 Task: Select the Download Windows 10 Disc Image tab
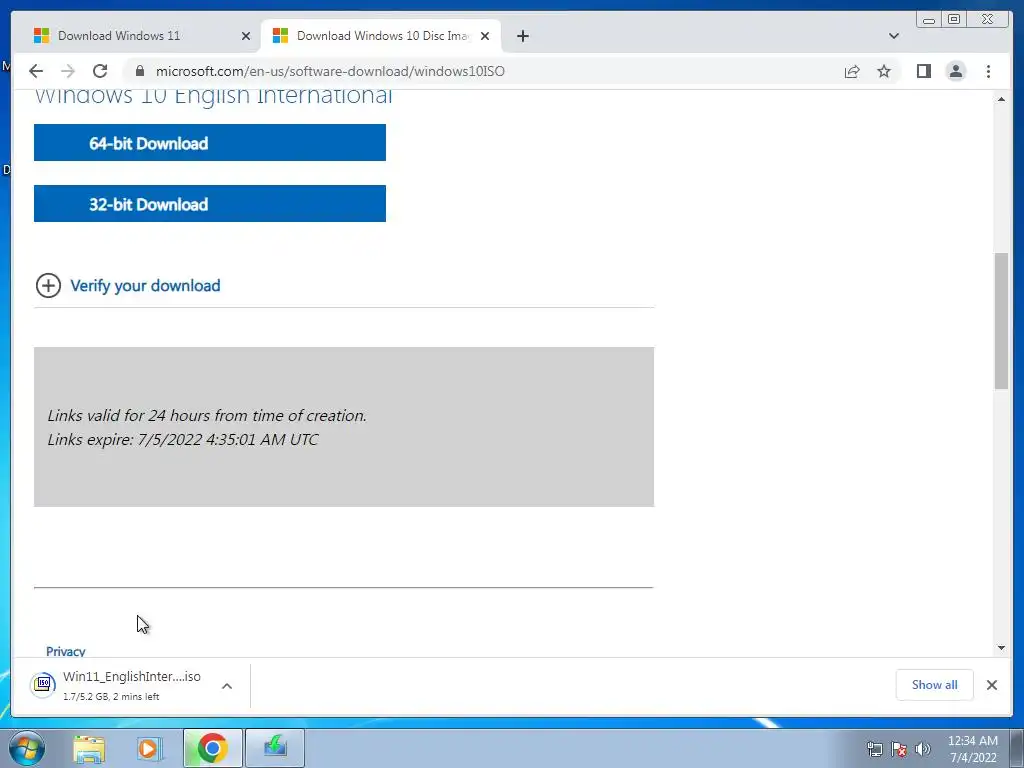382,35
